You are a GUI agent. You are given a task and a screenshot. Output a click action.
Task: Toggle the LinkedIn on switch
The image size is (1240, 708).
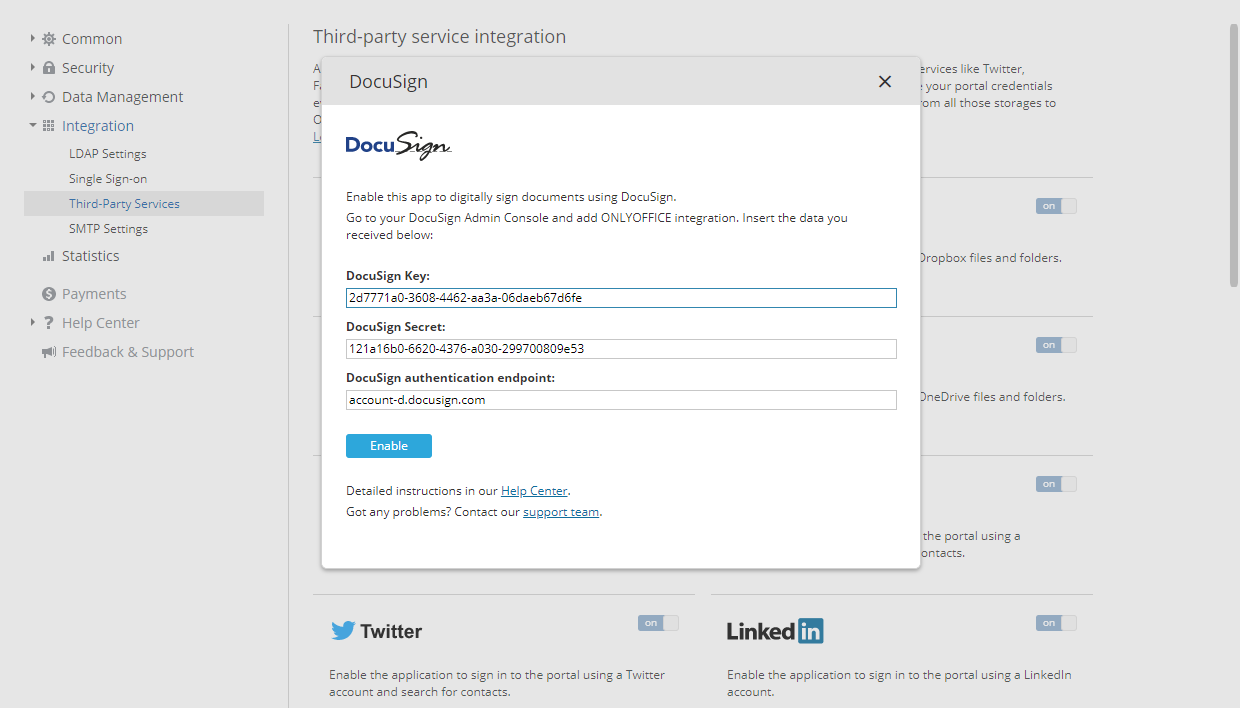tap(1056, 623)
